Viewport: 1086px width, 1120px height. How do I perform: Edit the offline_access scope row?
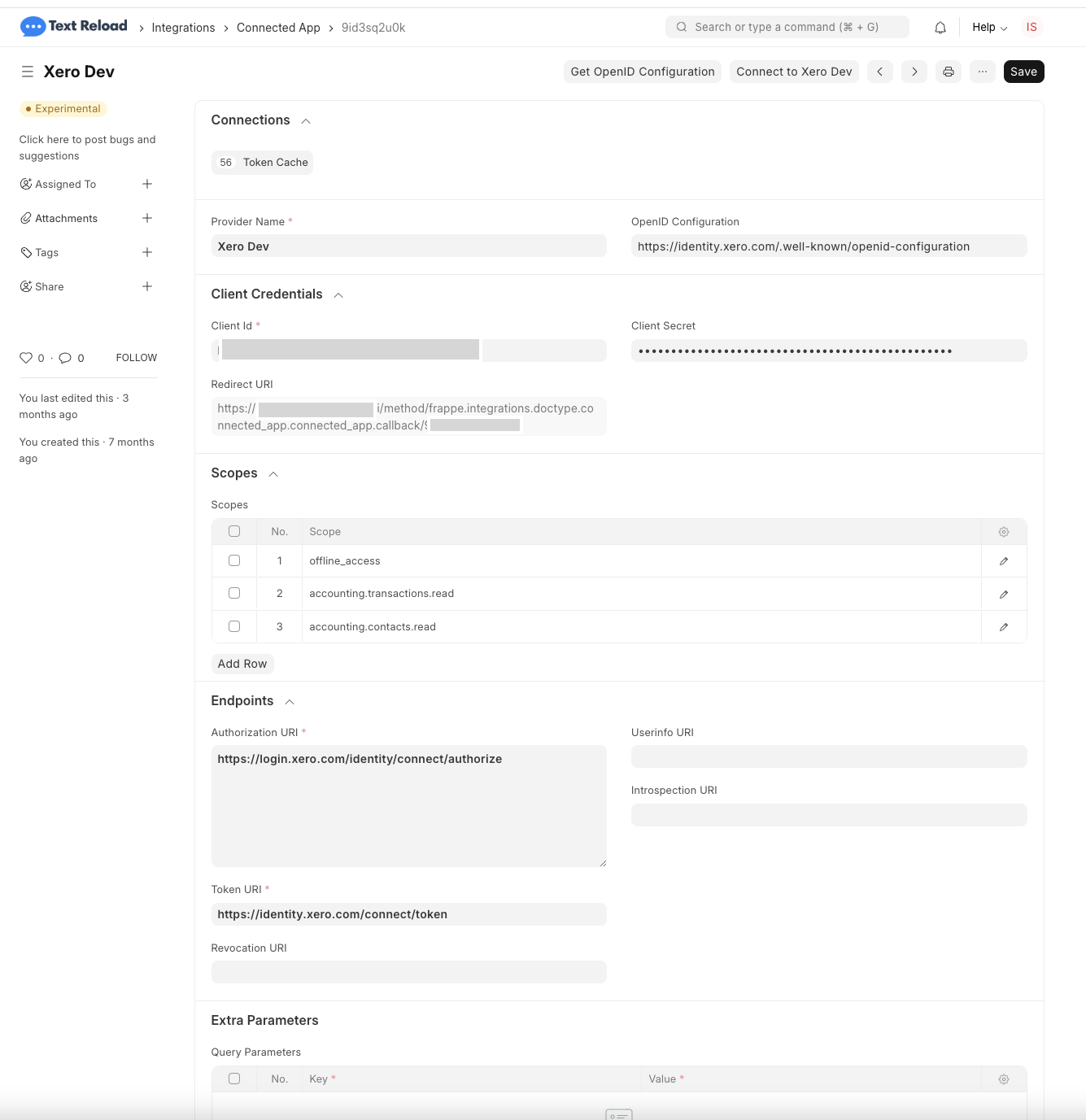pyautogui.click(x=1003, y=561)
